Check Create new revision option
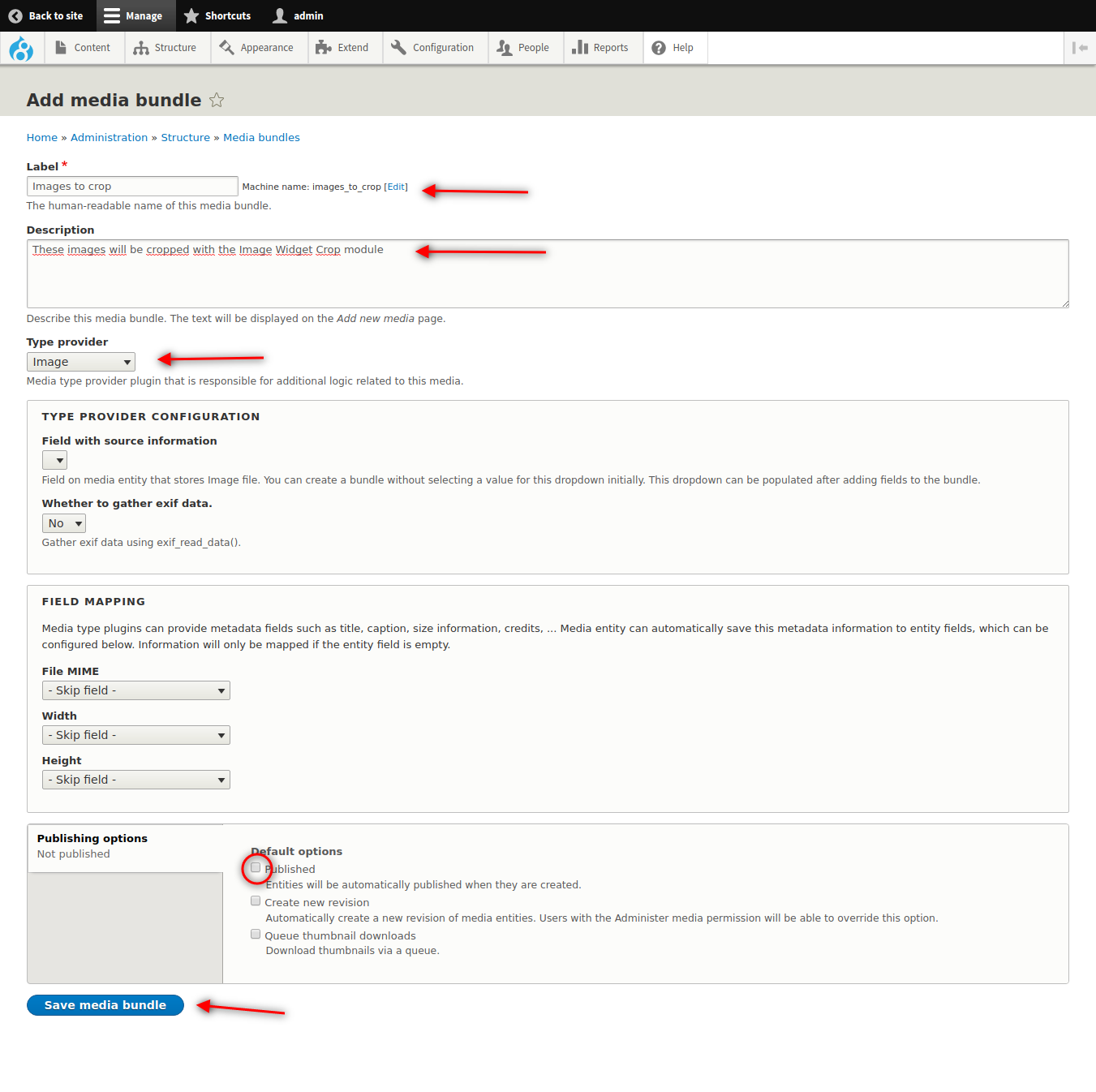The image size is (1096, 1092). tap(256, 901)
